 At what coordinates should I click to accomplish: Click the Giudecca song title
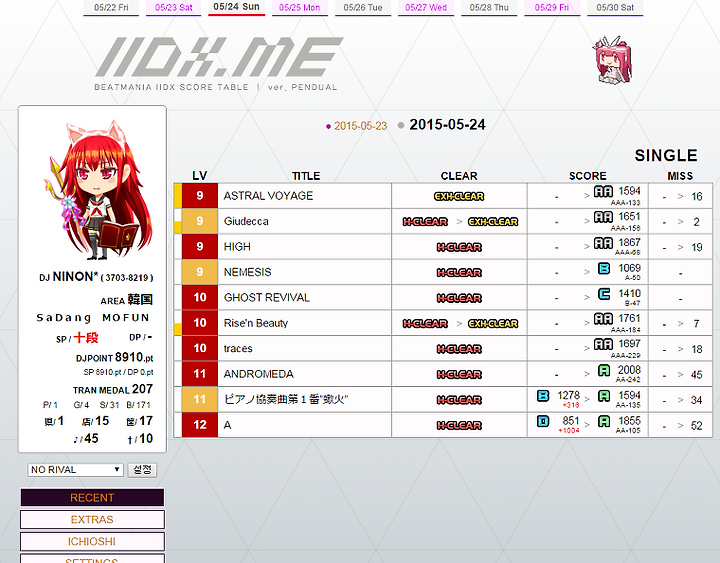(x=246, y=221)
